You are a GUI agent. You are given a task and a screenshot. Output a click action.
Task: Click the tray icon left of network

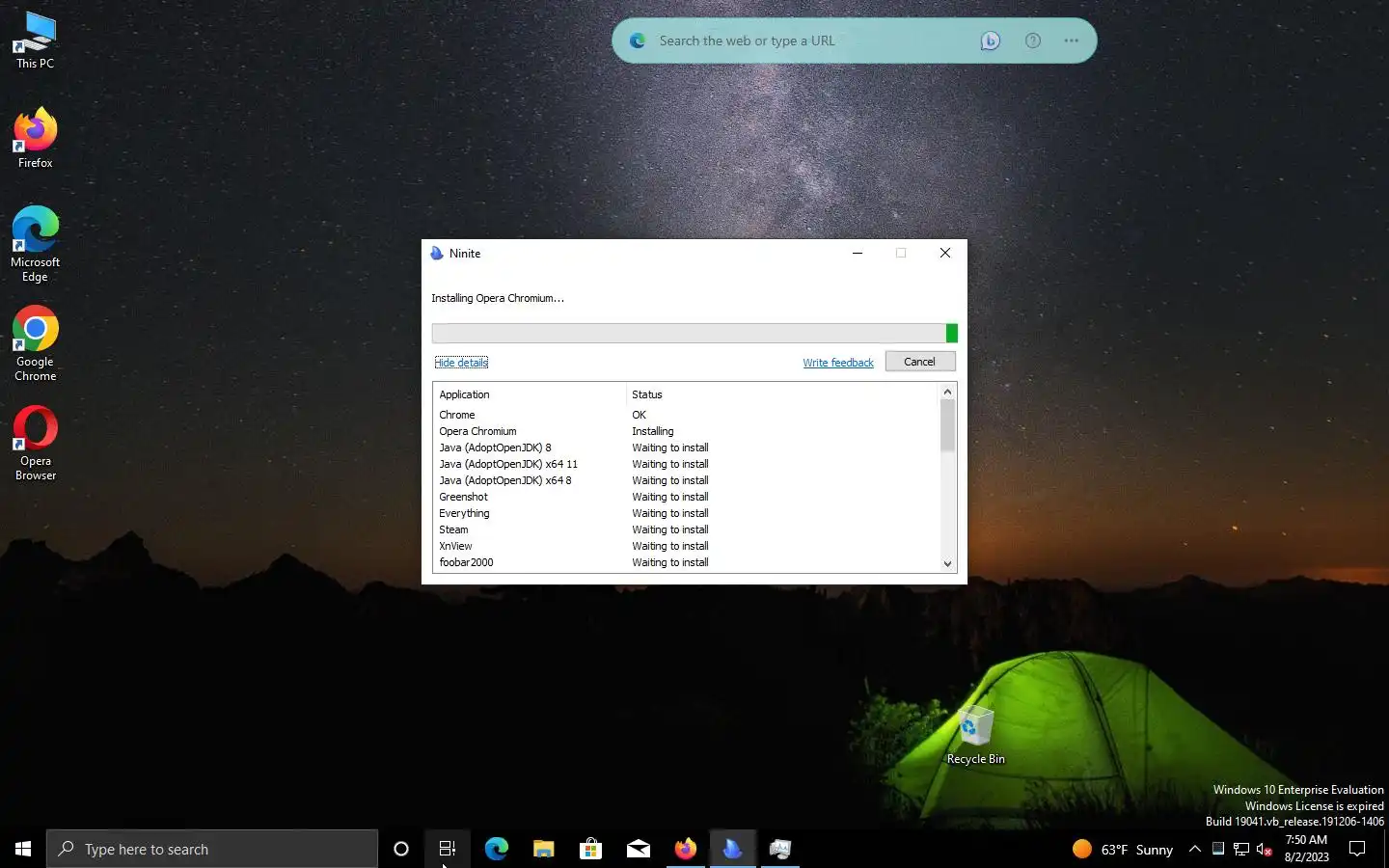(1218, 849)
